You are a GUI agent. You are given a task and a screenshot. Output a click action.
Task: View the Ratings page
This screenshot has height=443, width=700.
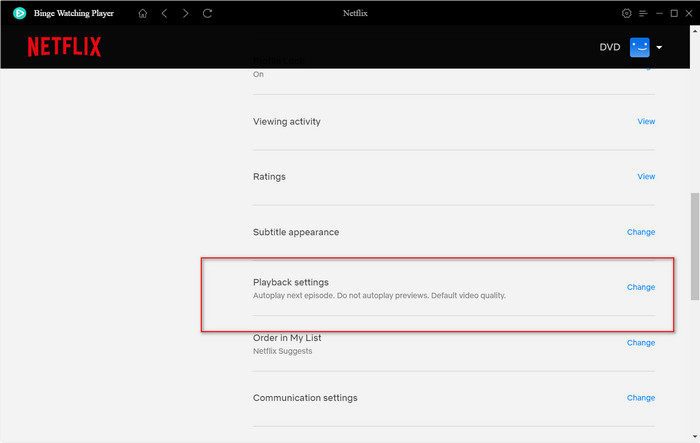(x=646, y=176)
